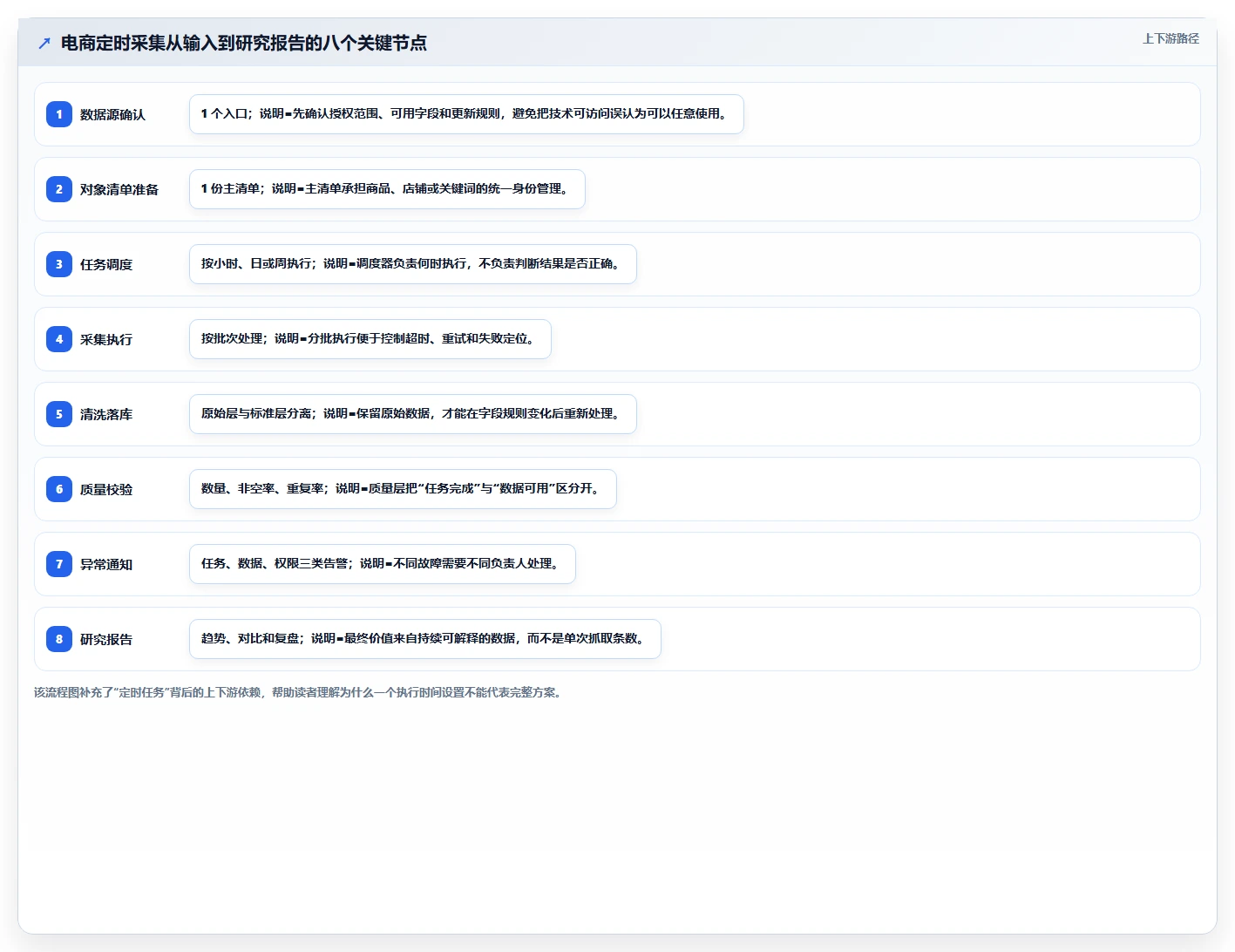Open the description box starting 1 个入口
1235x952 pixels.
(466, 114)
